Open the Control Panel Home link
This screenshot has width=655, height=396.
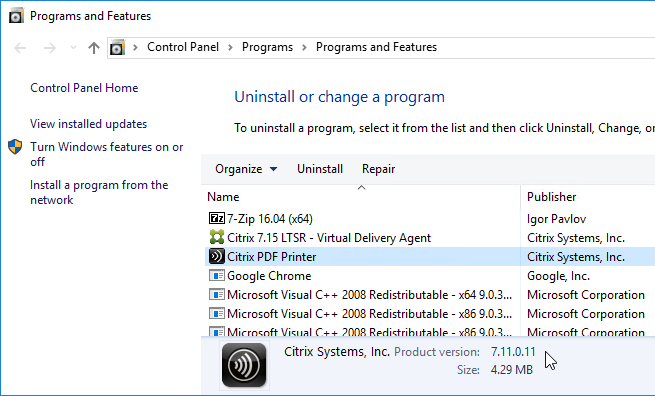point(84,88)
